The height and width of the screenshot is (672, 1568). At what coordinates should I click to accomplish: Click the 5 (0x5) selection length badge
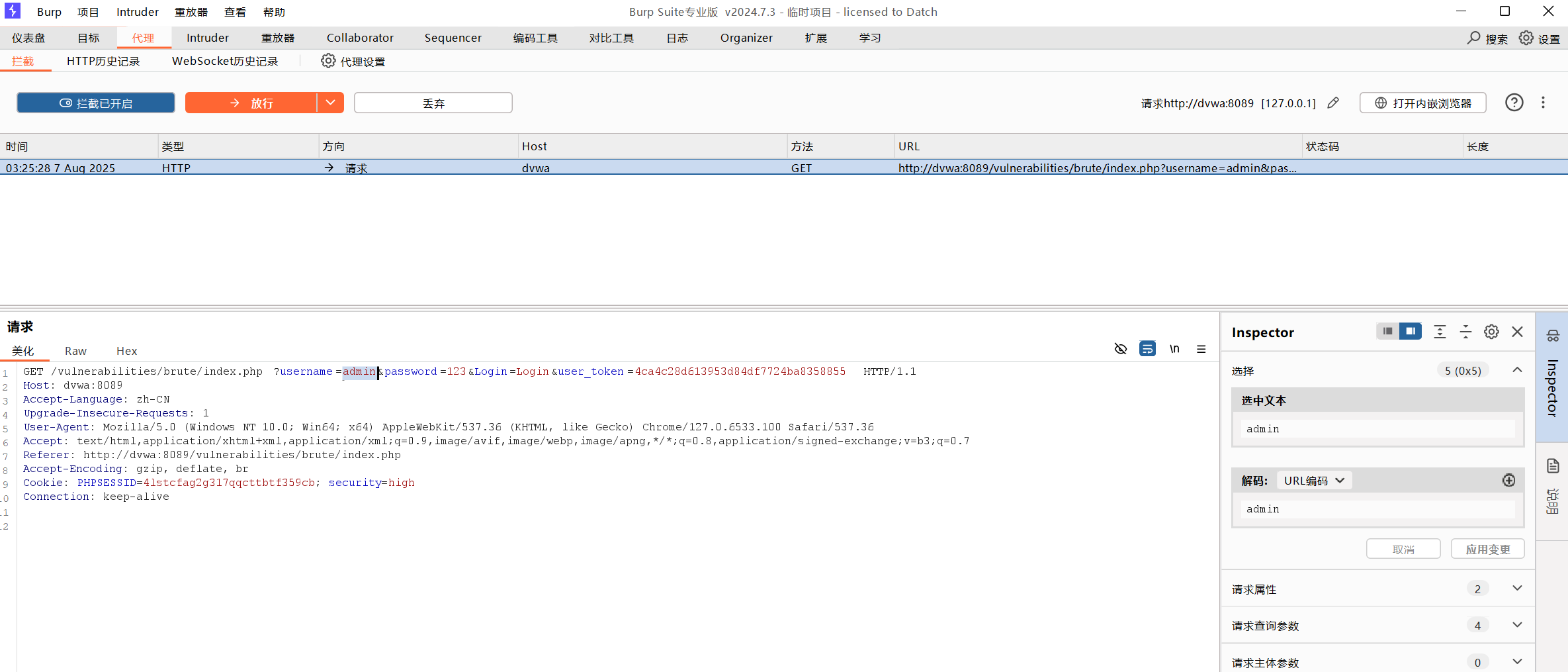1463,371
